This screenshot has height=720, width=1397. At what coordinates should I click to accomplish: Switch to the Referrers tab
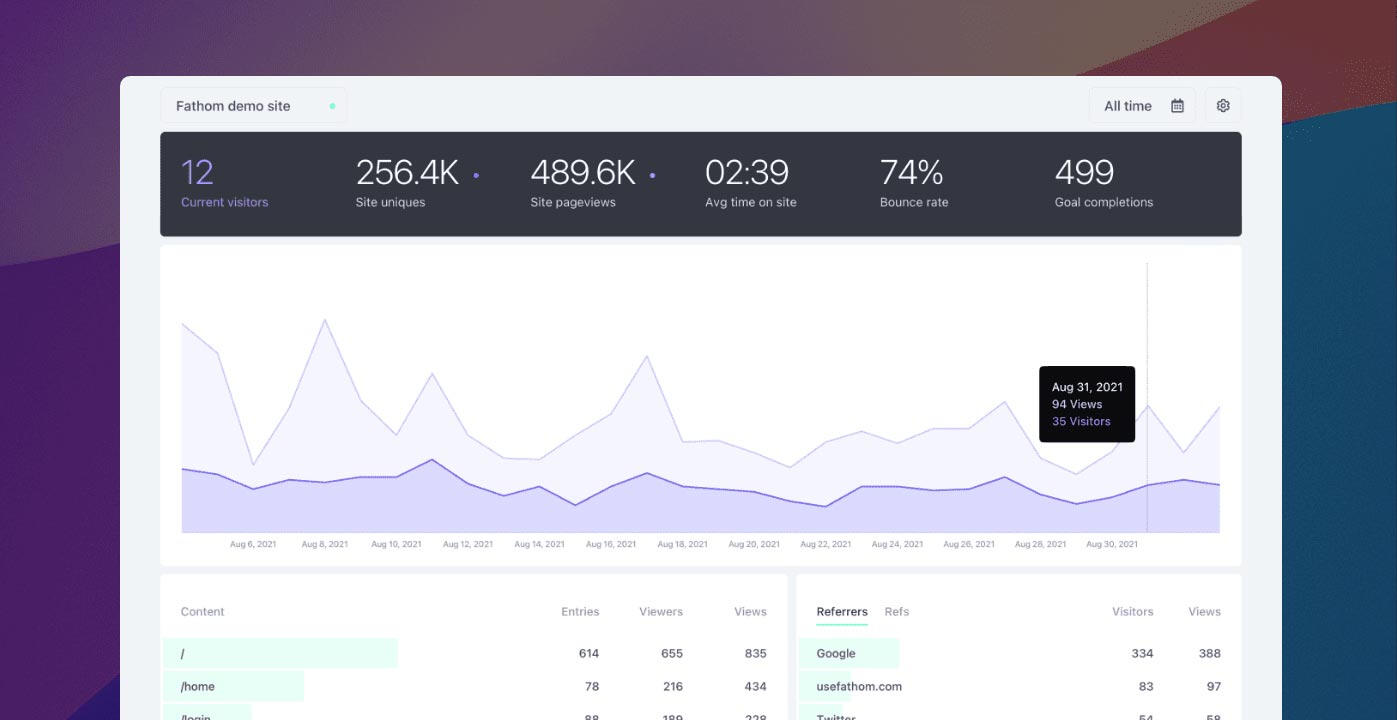[x=841, y=611]
